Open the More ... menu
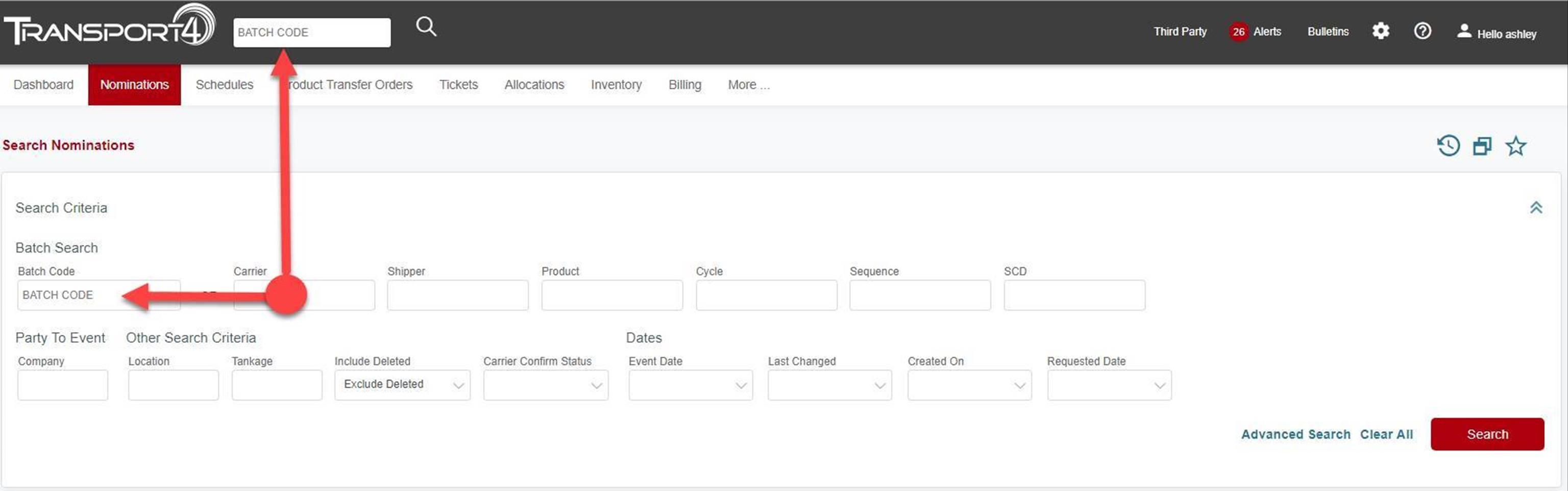The width and height of the screenshot is (1568, 491). tap(748, 85)
